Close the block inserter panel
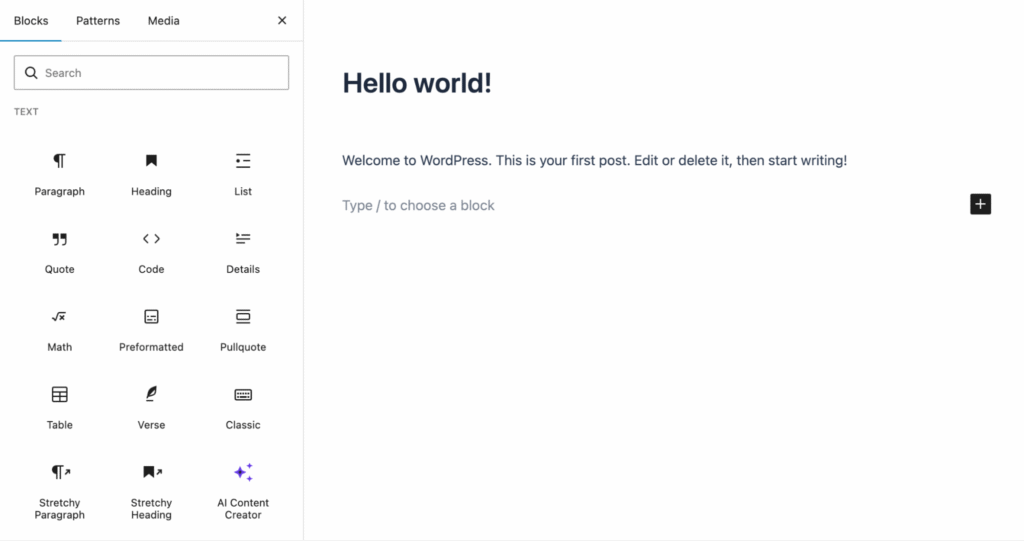The height and width of the screenshot is (541, 1024). coord(282,21)
